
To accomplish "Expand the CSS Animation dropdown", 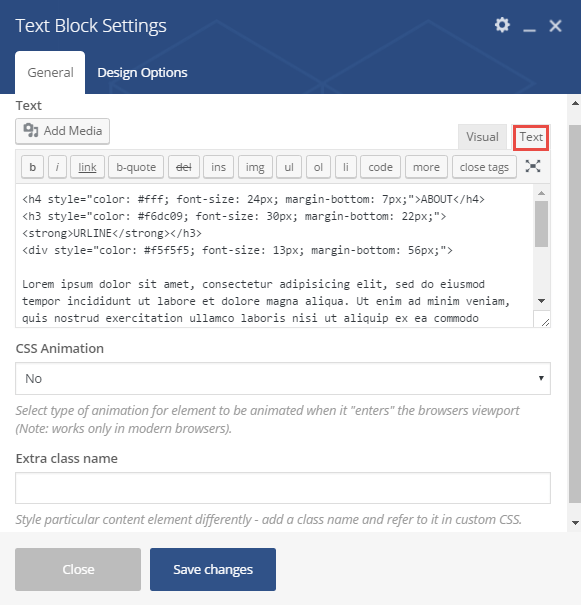I will point(283,379).
